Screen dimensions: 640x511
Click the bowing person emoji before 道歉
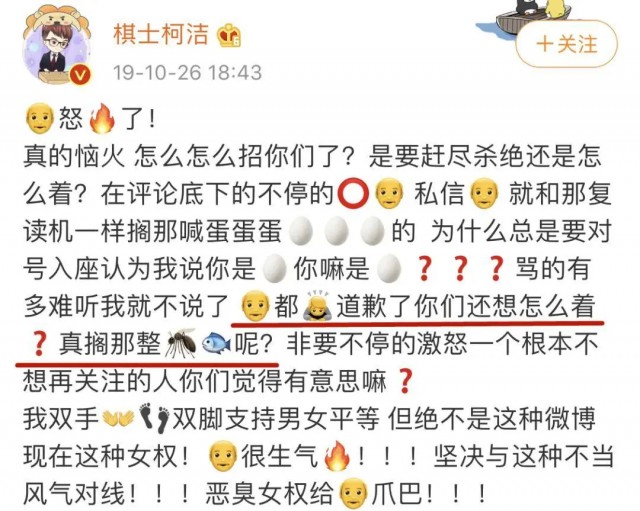[317, 305]
